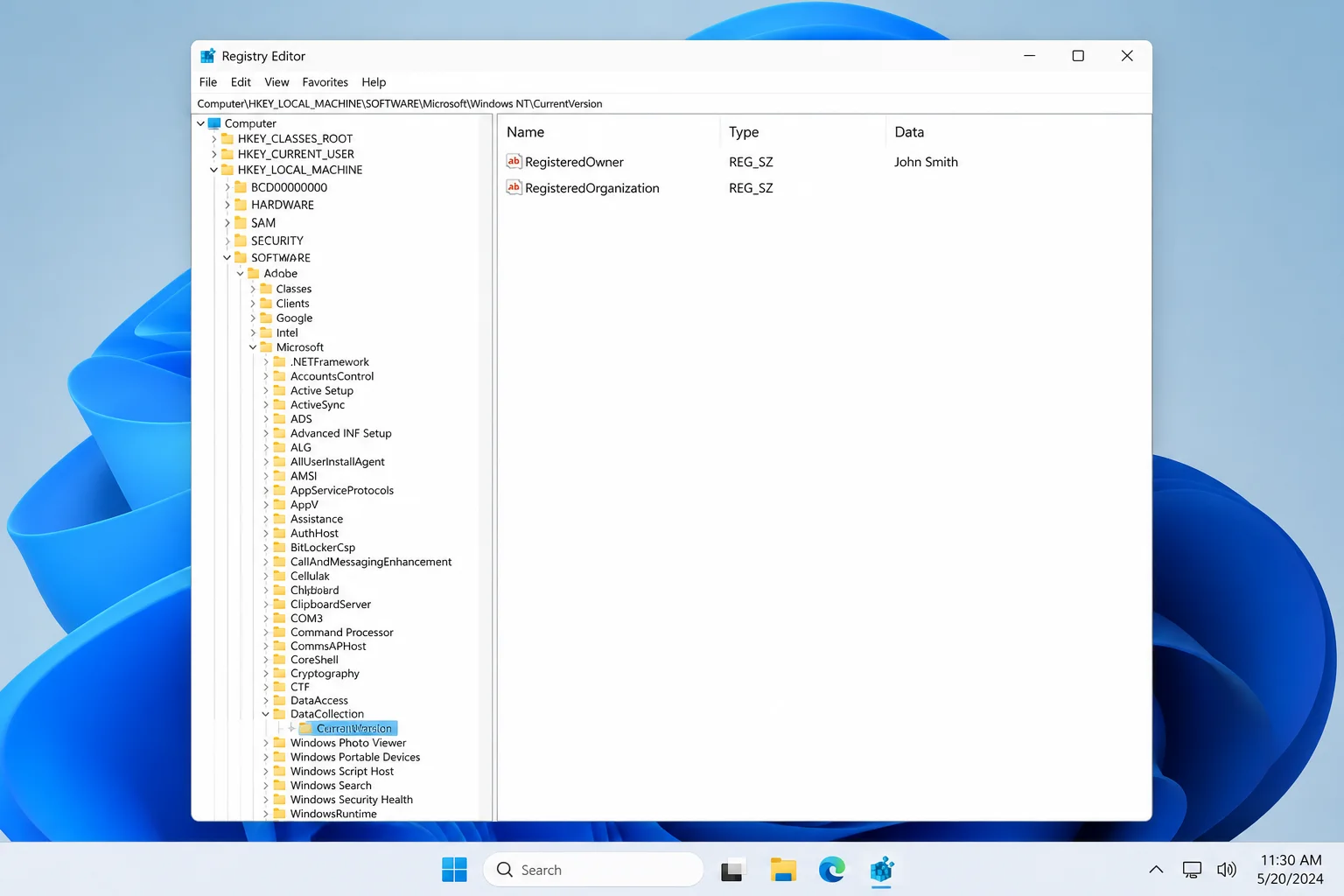Click the BitLockerCsp key folder icon
The width and height of the screenshot is (1344, 896).
[x=280, y=548]
